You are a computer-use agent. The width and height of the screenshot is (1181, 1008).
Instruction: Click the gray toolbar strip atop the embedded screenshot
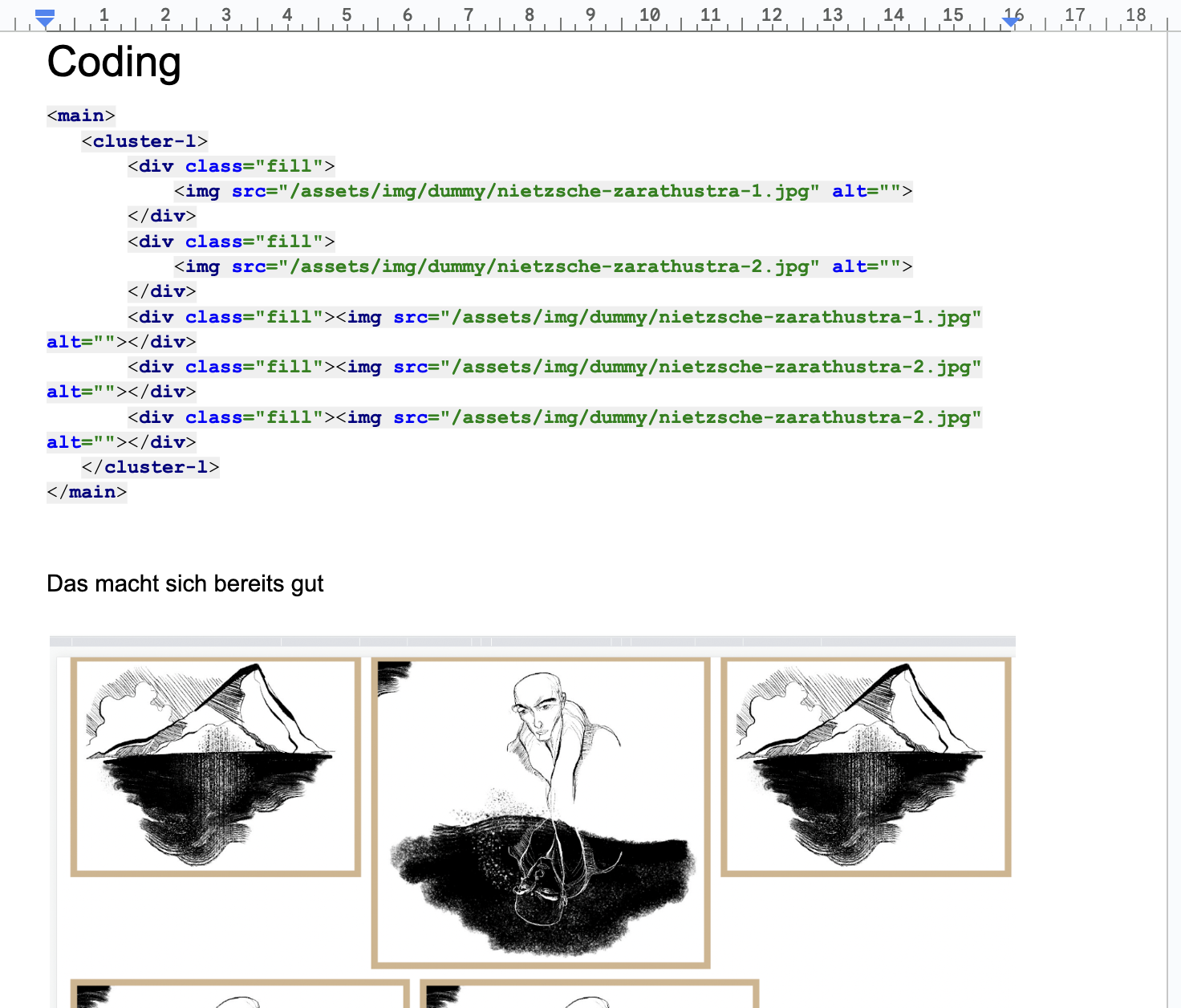point(532,641)
